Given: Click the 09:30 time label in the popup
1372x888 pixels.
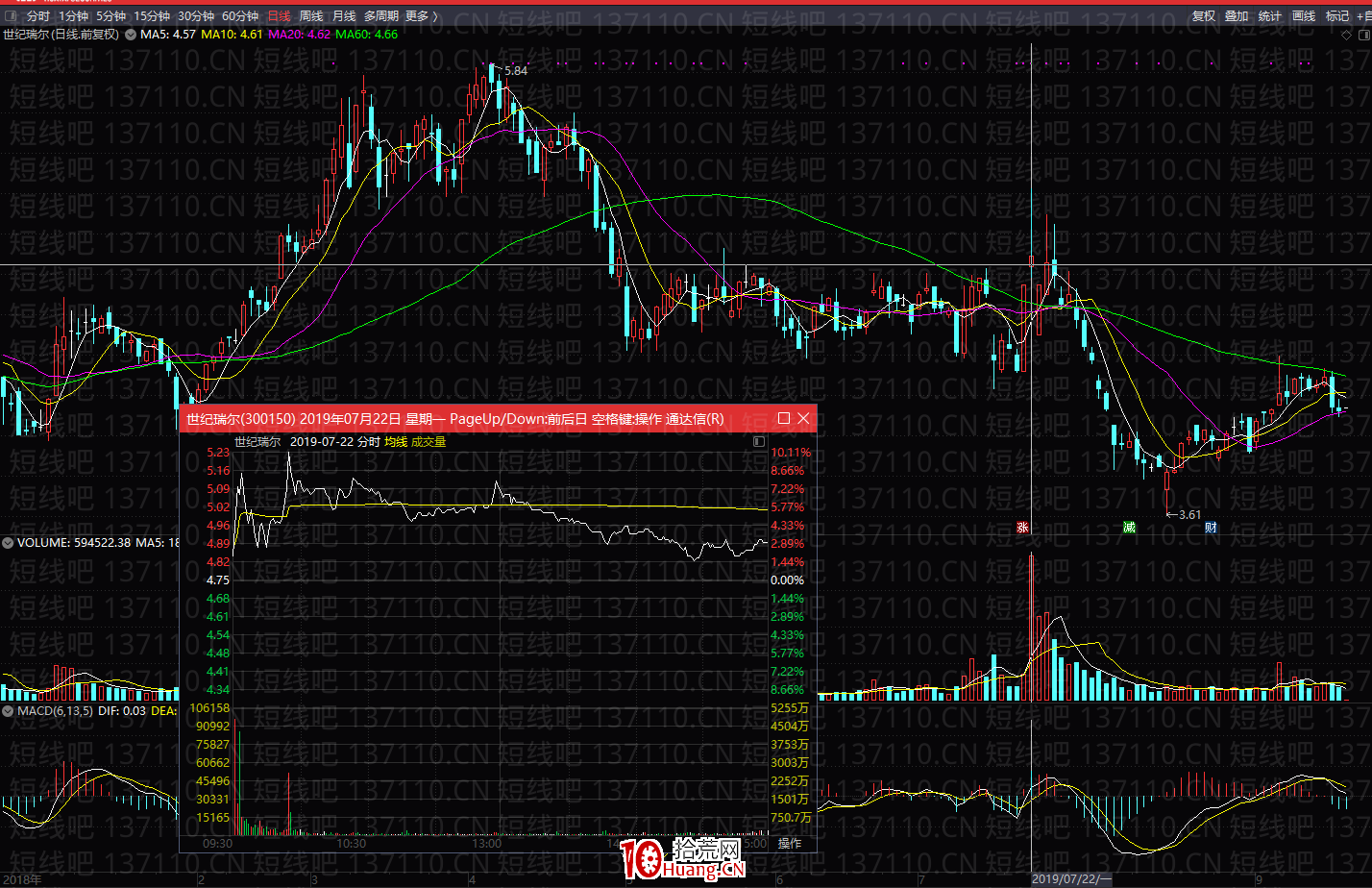Looking at the screenshot, I should point(218,844).
